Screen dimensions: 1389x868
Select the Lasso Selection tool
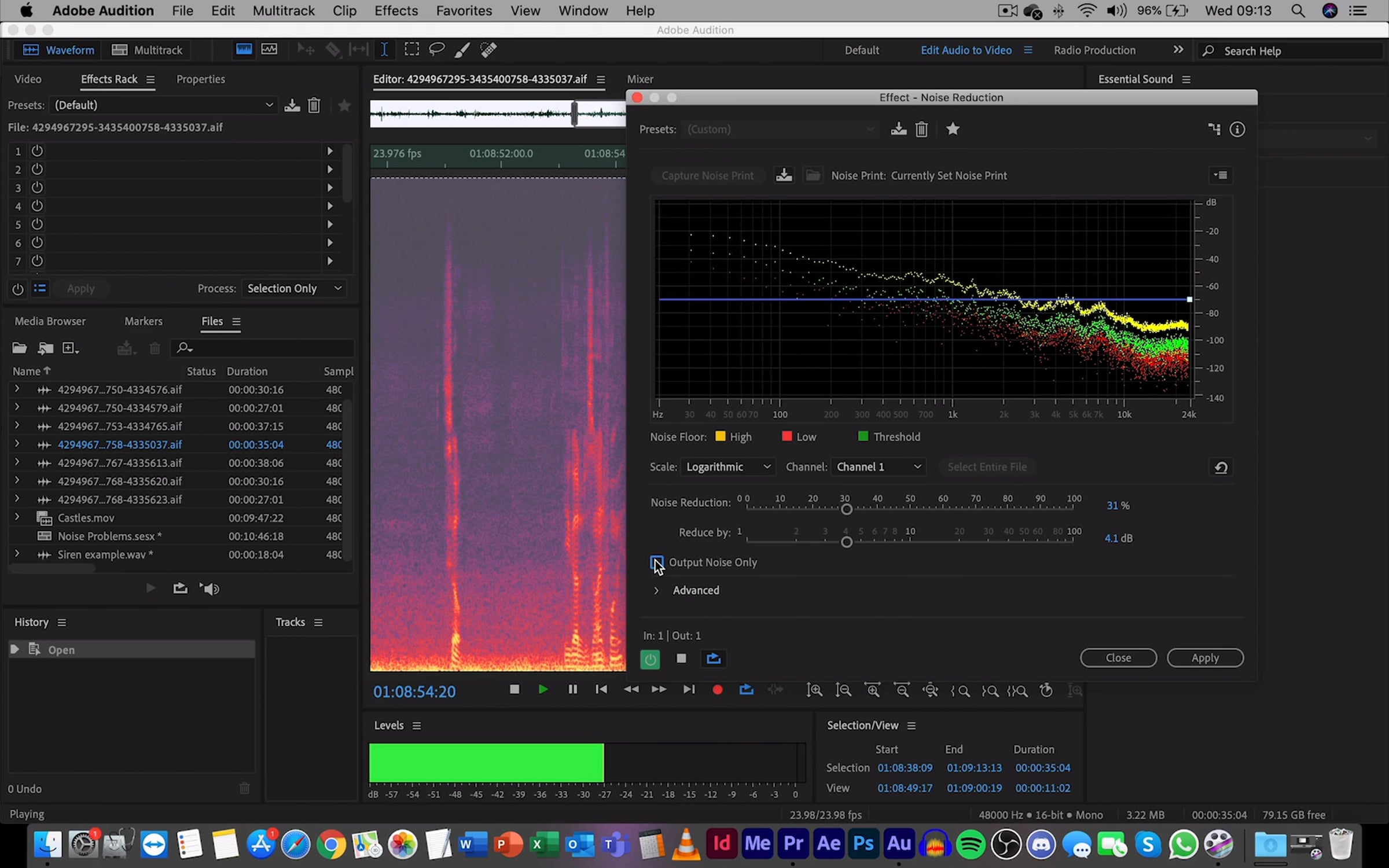[x=436, y=50]
